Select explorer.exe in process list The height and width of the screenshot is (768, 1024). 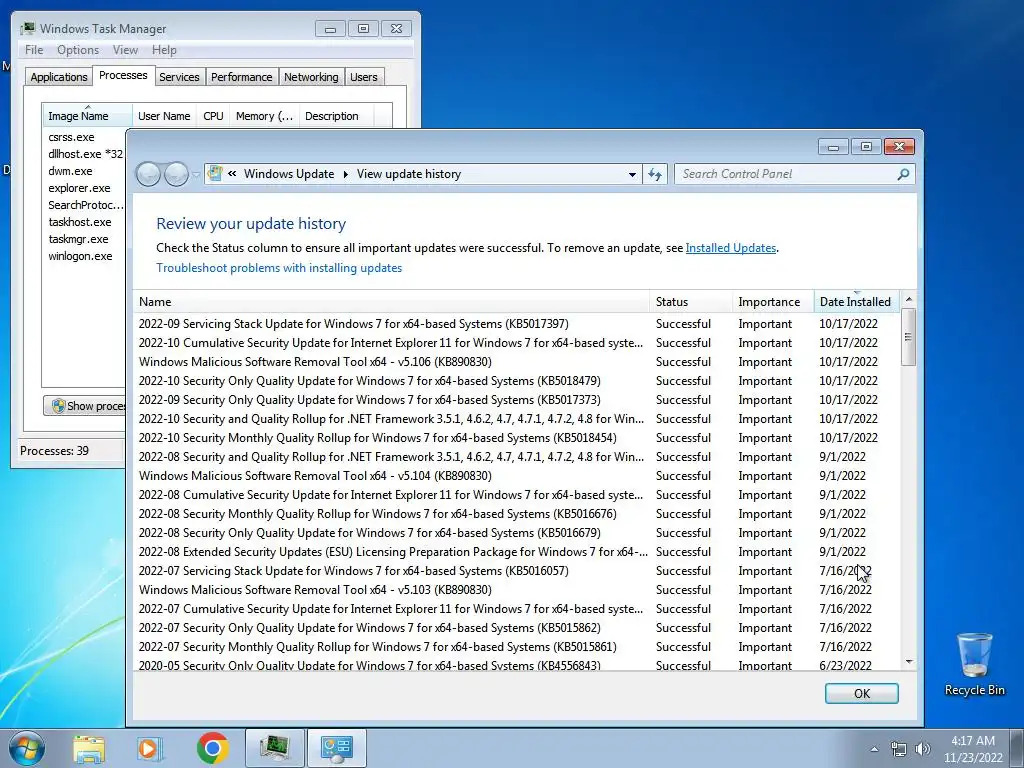tap(79, 188)
